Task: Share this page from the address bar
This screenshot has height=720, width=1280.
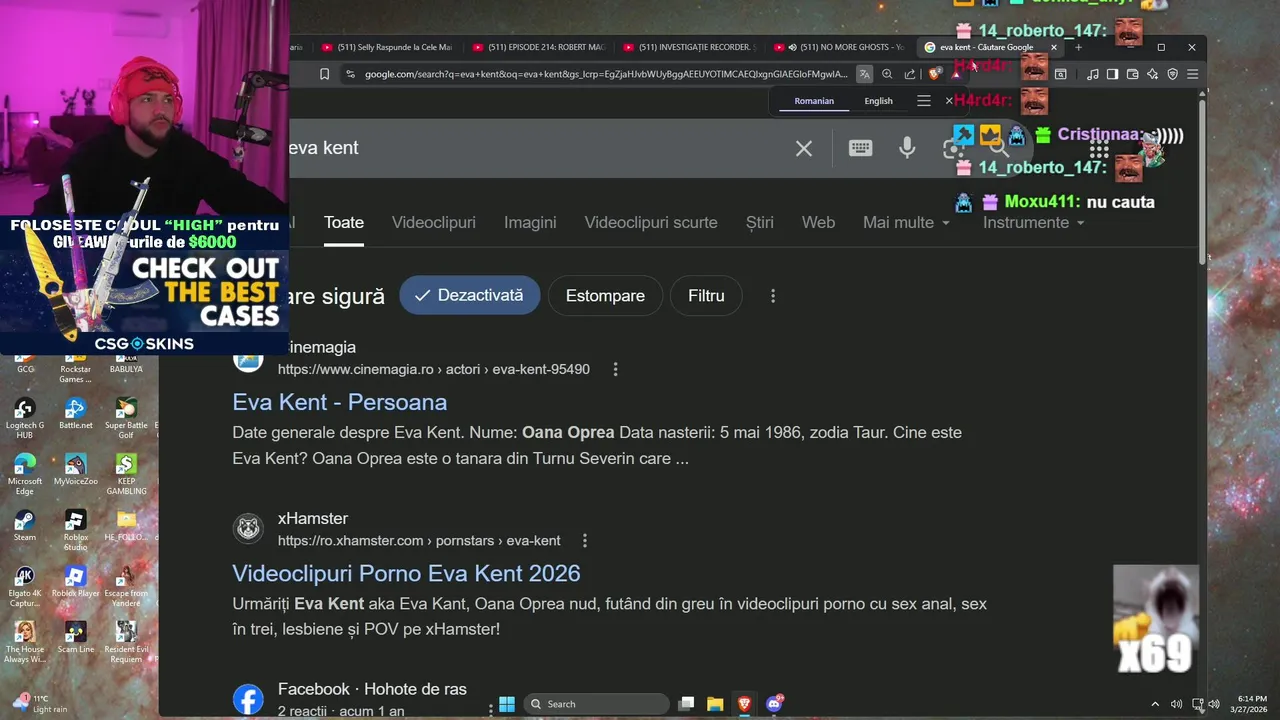Action: coord(910,74)
